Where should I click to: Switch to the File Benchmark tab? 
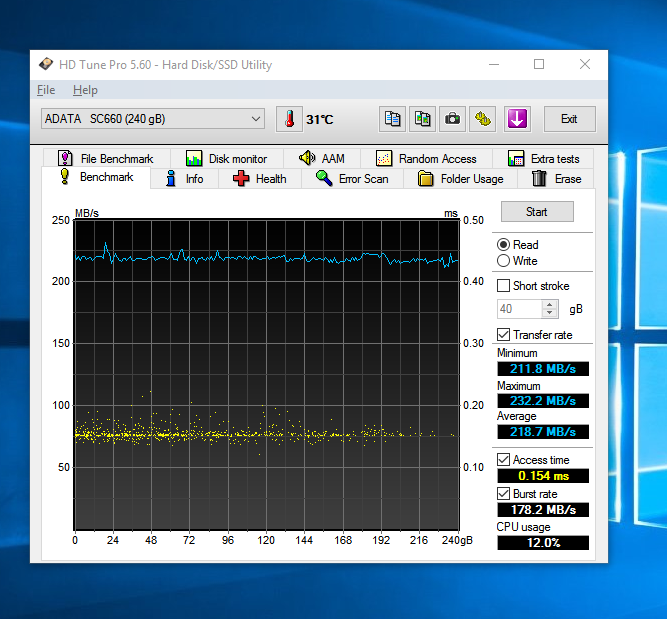click(x=106, y=159)
